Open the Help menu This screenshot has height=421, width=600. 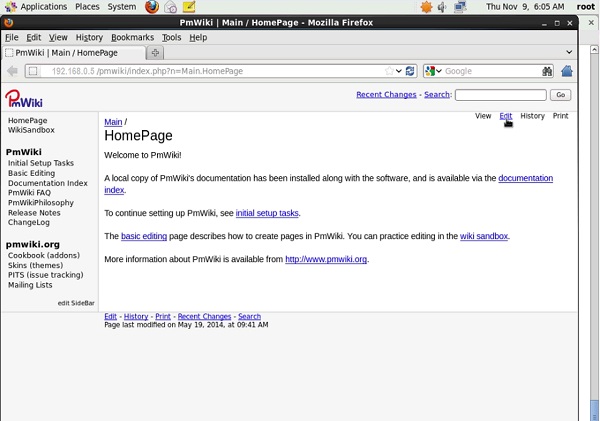point(198,38)
